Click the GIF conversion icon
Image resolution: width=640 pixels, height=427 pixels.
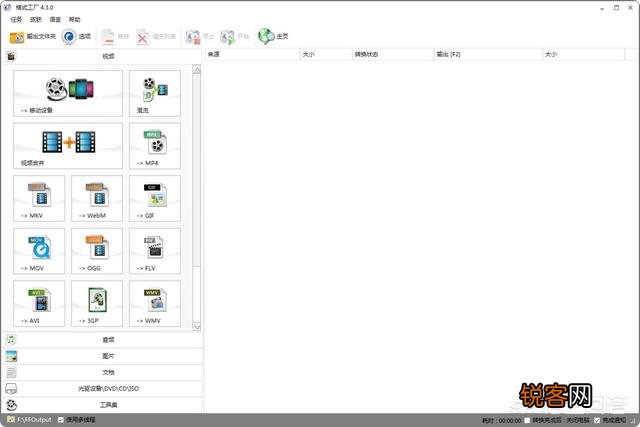(x=154, y=198)
